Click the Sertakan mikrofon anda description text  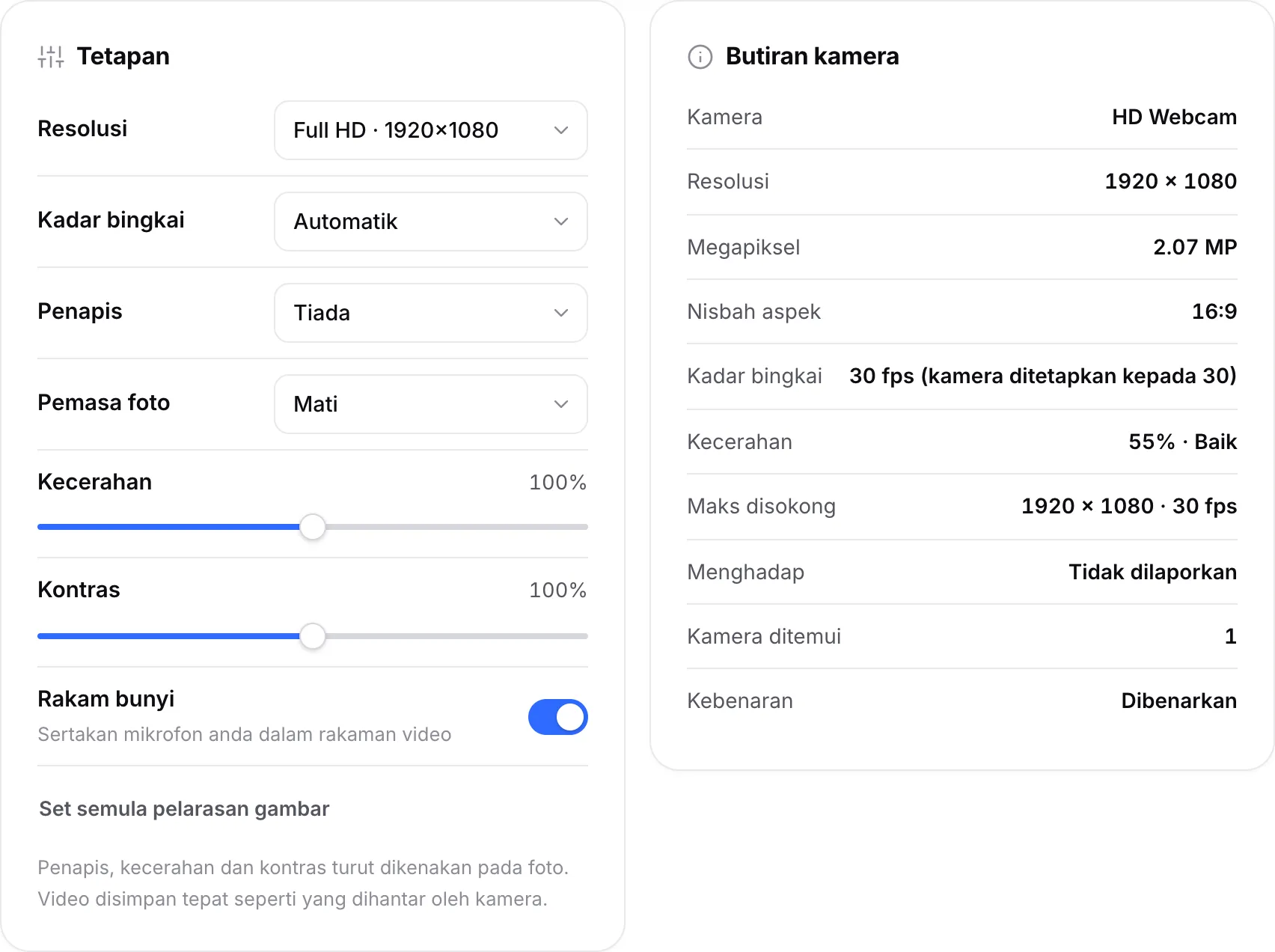[245, 734]
